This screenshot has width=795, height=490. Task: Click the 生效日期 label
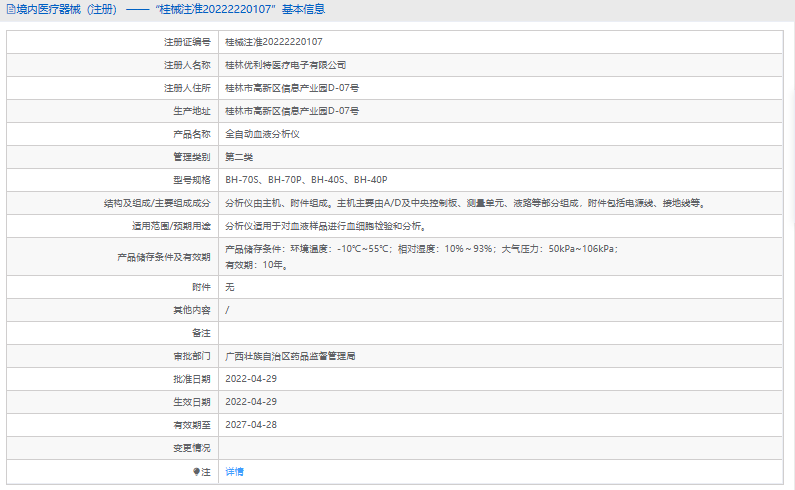tap(192, 402)
